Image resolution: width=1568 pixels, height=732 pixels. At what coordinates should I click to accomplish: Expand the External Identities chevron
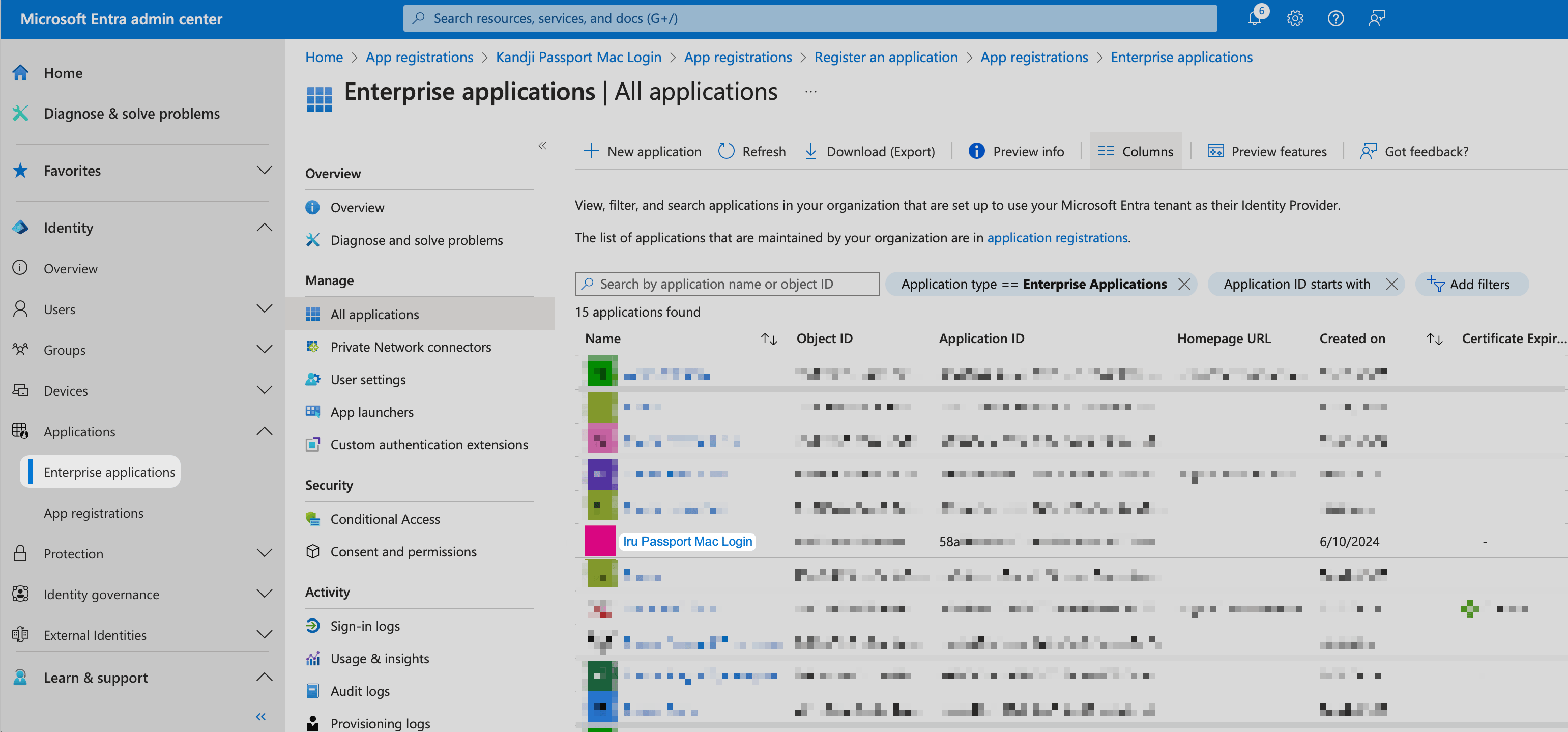tap(264, 635)
